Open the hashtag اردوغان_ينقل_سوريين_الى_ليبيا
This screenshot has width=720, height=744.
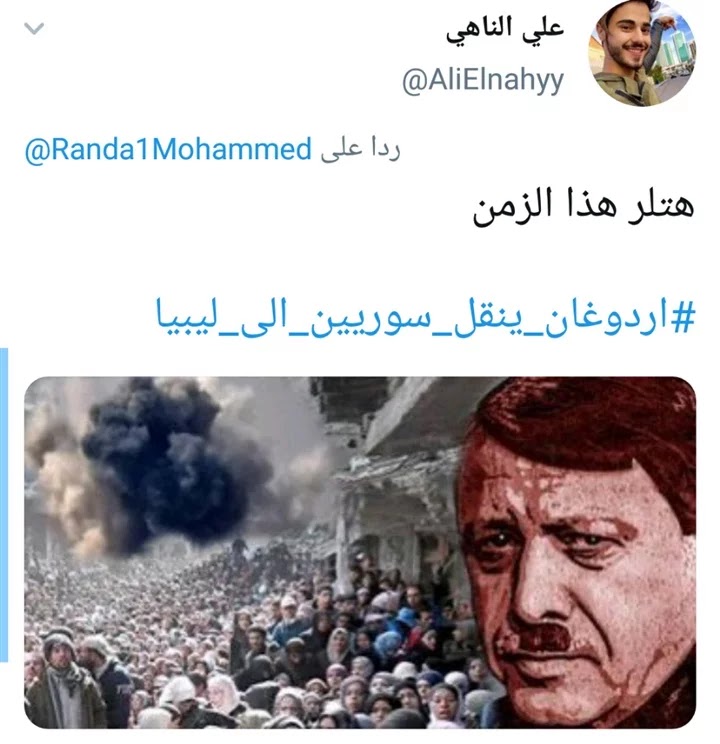425,316
